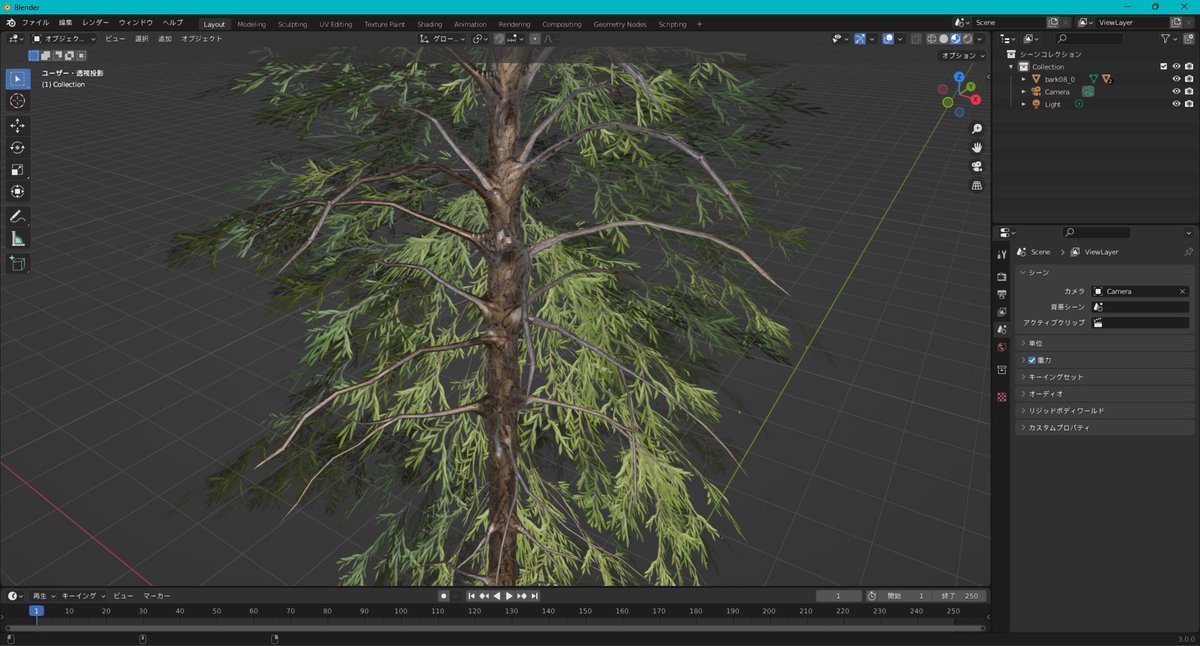Open the Render properties tab

[x=1002, y=276]
